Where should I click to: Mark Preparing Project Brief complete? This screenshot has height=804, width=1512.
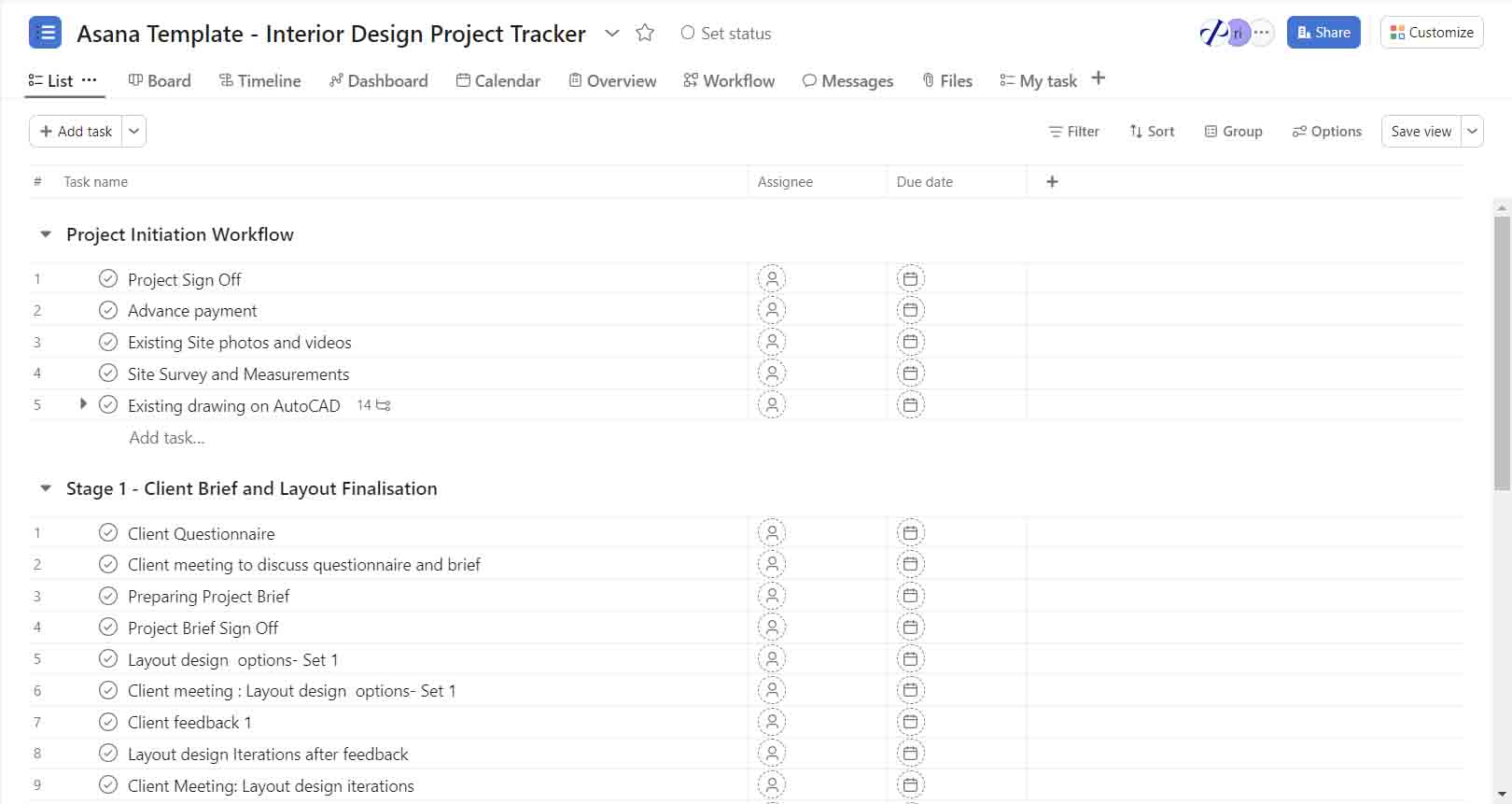click(x=108, y=596)
